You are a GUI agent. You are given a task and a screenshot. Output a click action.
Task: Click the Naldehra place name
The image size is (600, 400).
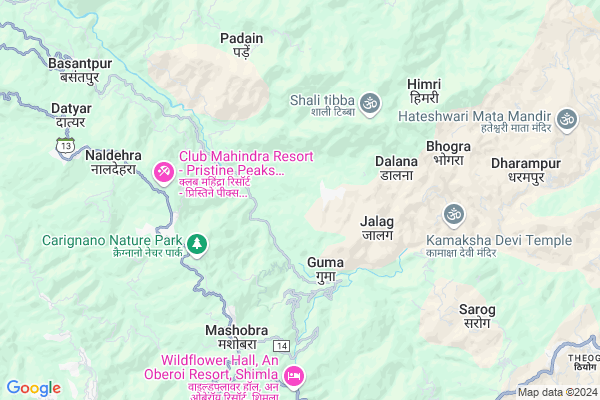pos(113,162)
